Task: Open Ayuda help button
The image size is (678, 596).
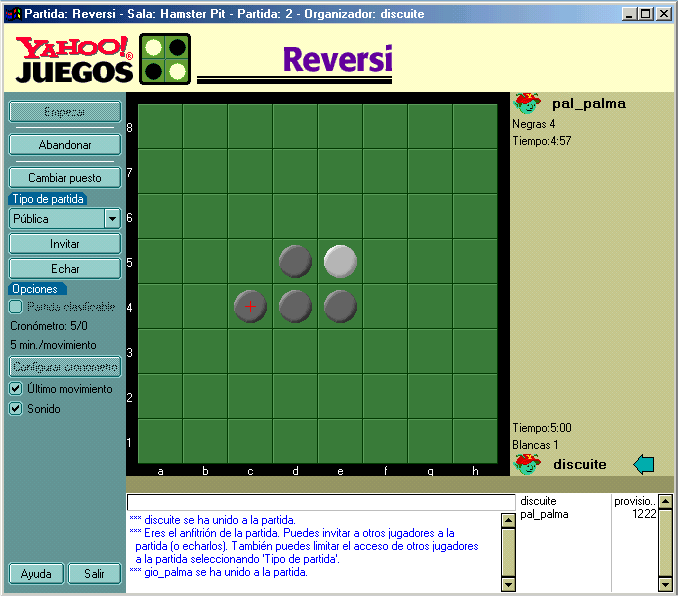Action: 37,574
